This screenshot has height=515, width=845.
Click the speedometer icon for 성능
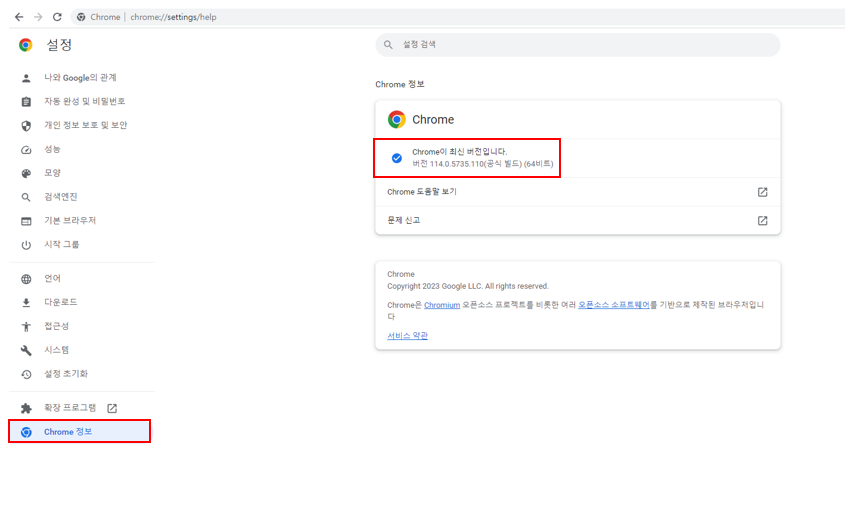(x=26, y=150)
